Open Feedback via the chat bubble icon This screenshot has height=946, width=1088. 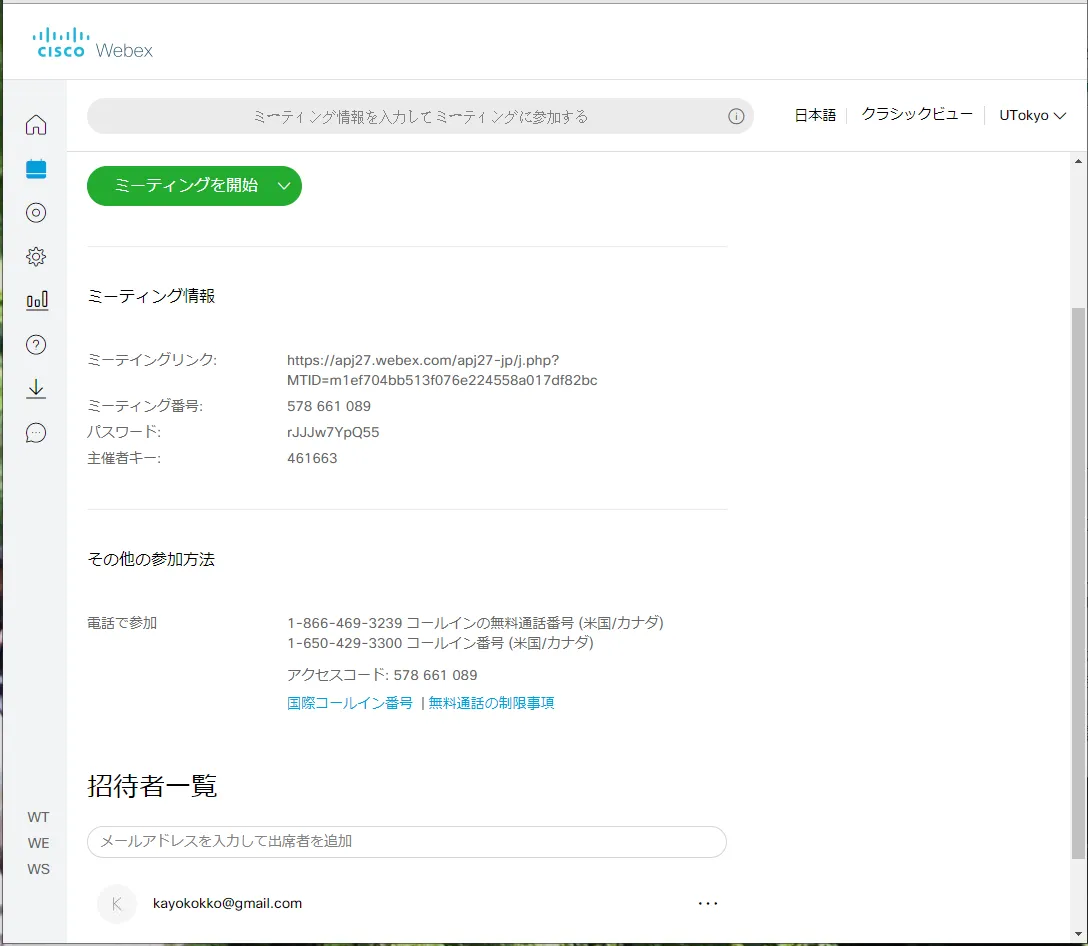point(36,432)
